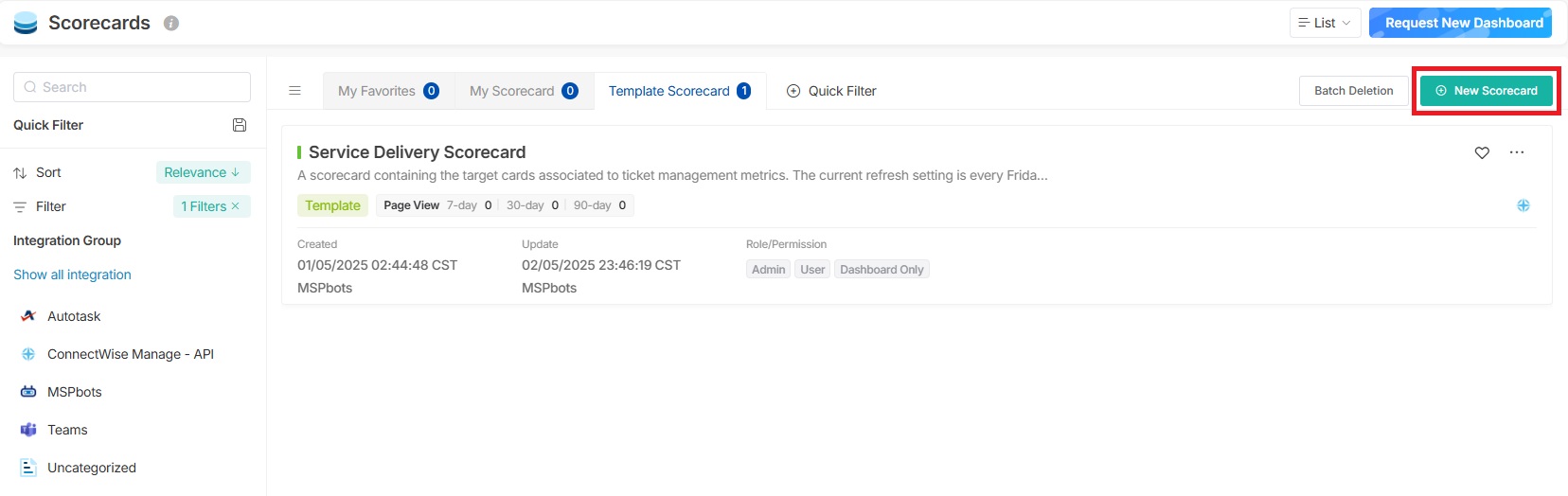Click the hamburger menu icon beside tabs

tap(294, 91)
